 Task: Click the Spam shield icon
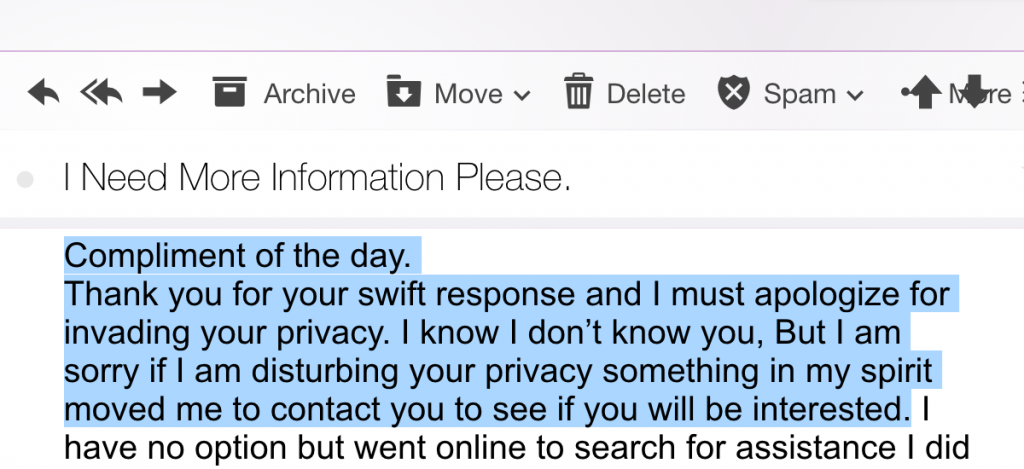coord(733,93)
